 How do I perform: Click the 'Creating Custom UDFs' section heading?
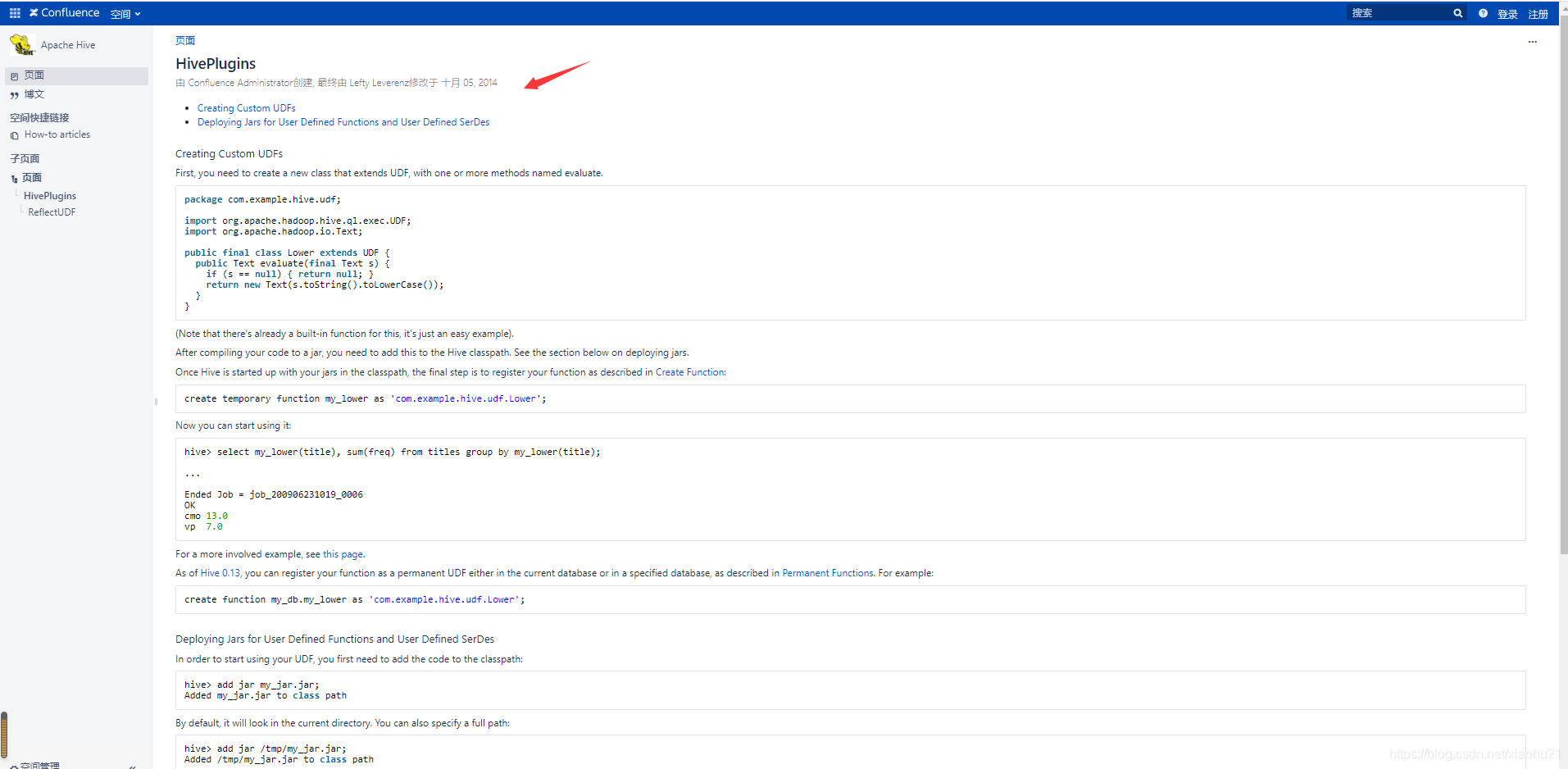[x=229, y=154]
